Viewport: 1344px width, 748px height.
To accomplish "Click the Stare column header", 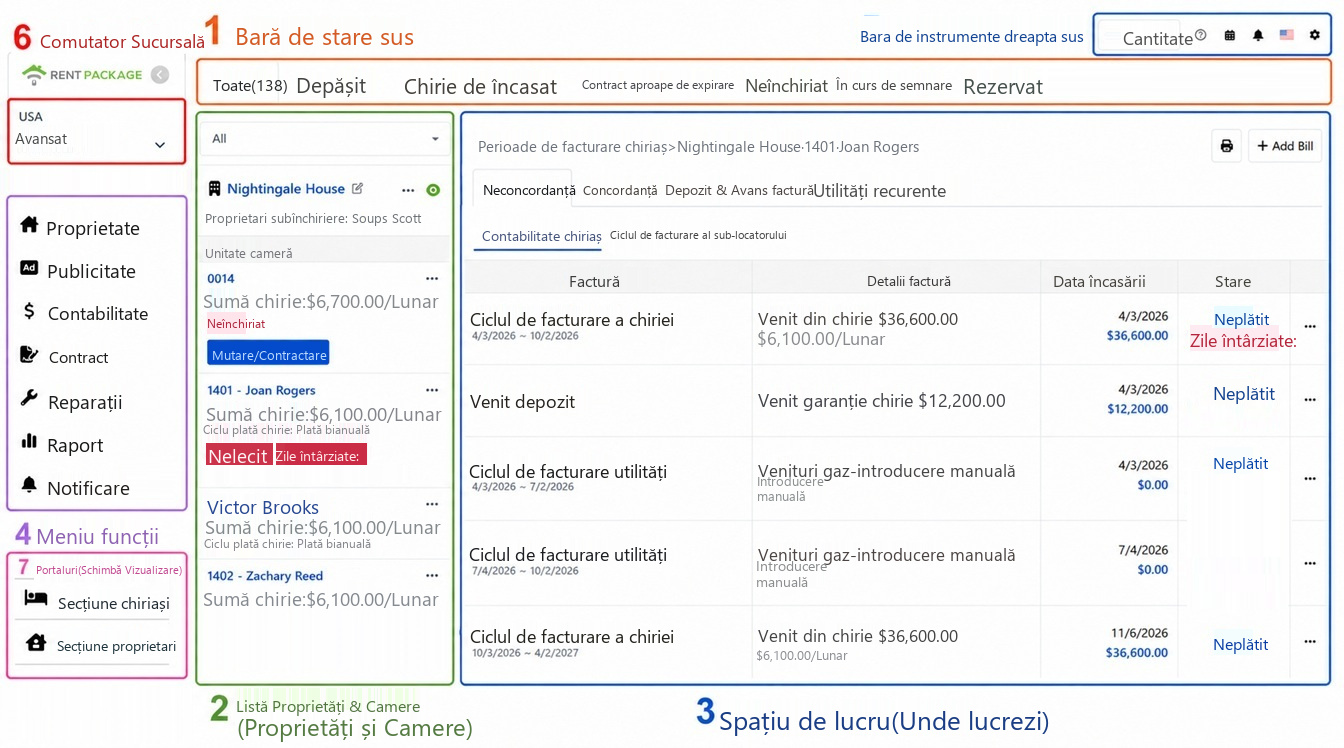I will pyautogui.click(x=1233, y=281).
